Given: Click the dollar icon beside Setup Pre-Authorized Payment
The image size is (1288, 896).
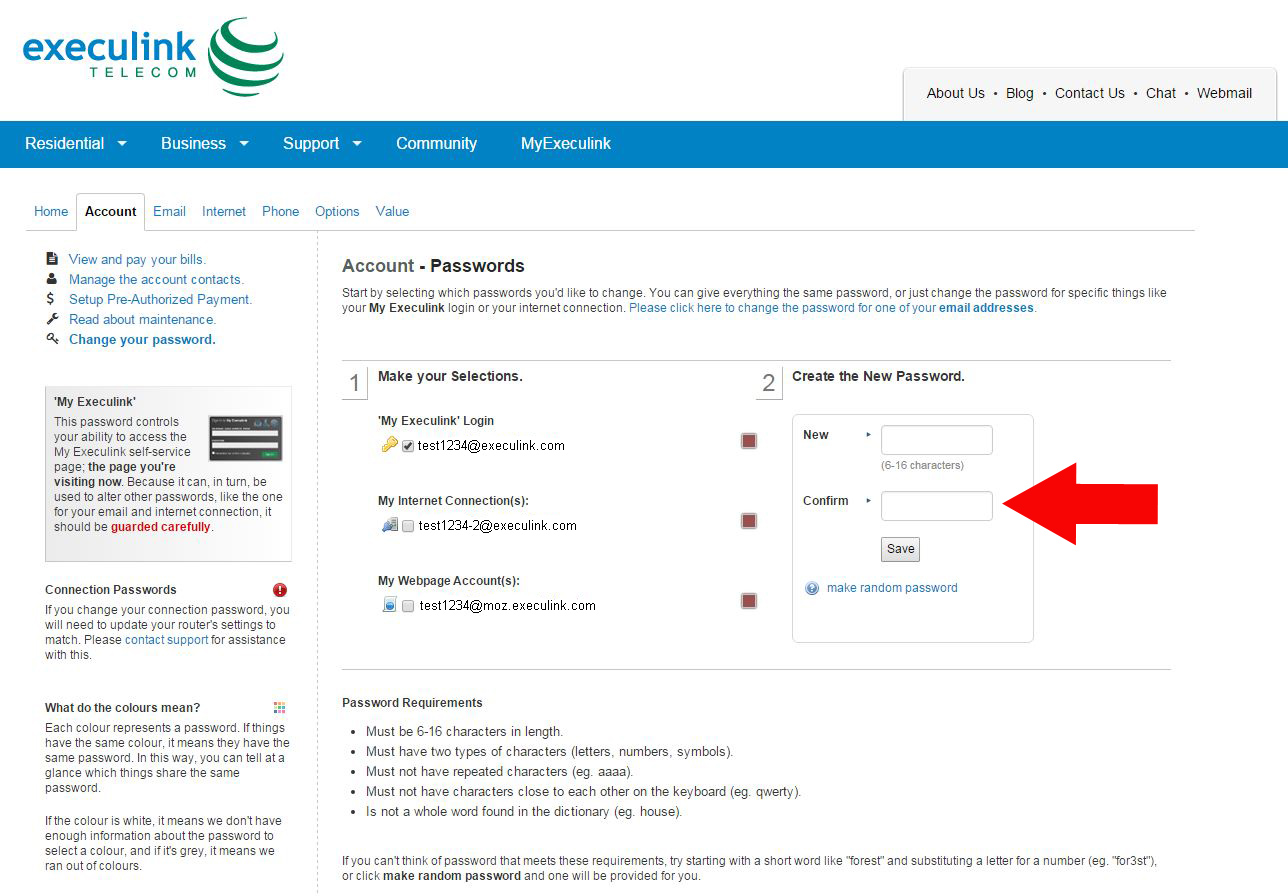Looking at the screenshot, I should (x=52, y=299).
